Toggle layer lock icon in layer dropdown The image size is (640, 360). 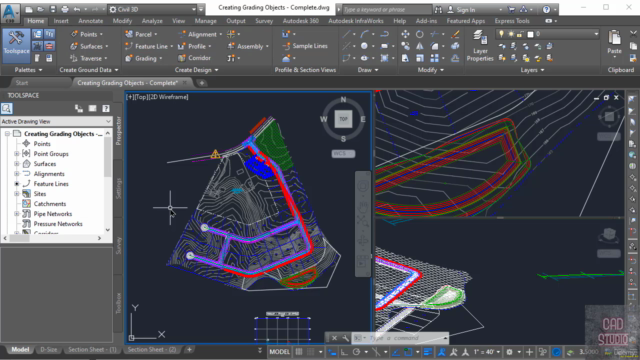520,34
